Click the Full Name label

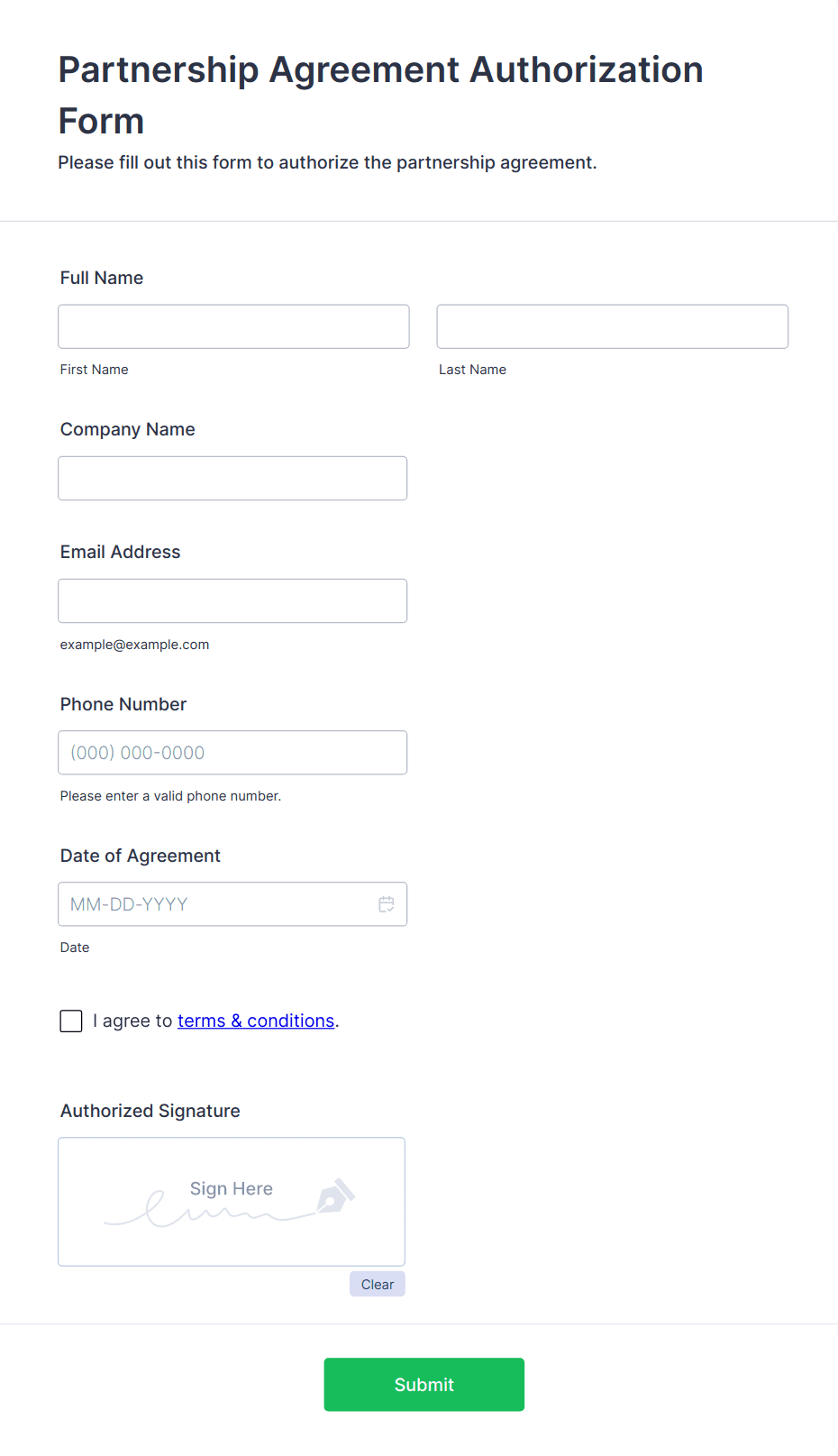(x=102, y=278)
